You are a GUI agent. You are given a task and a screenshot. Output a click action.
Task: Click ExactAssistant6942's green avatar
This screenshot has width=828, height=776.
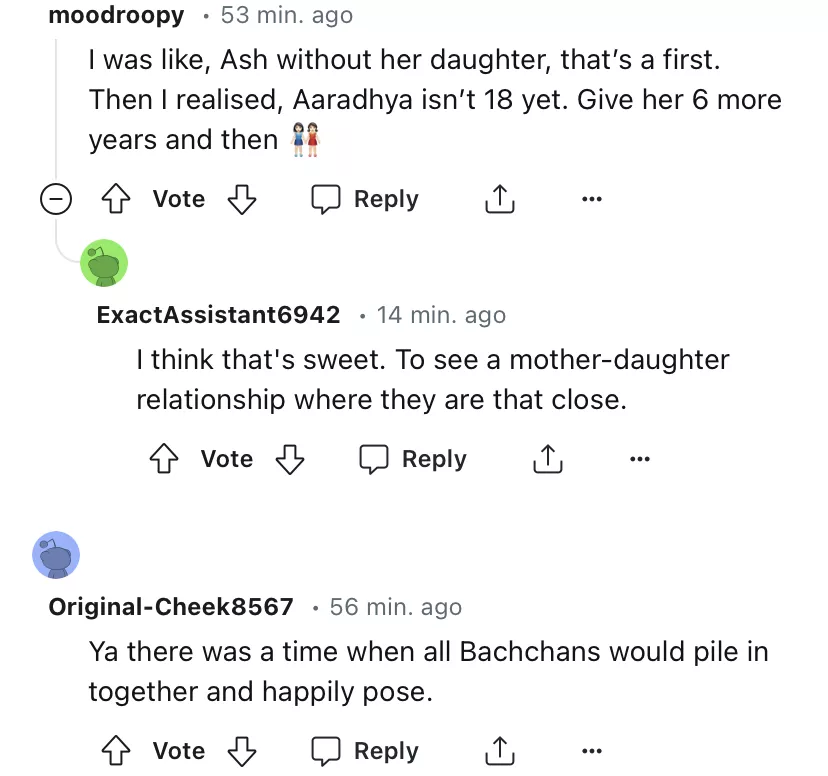coord(103,264)
